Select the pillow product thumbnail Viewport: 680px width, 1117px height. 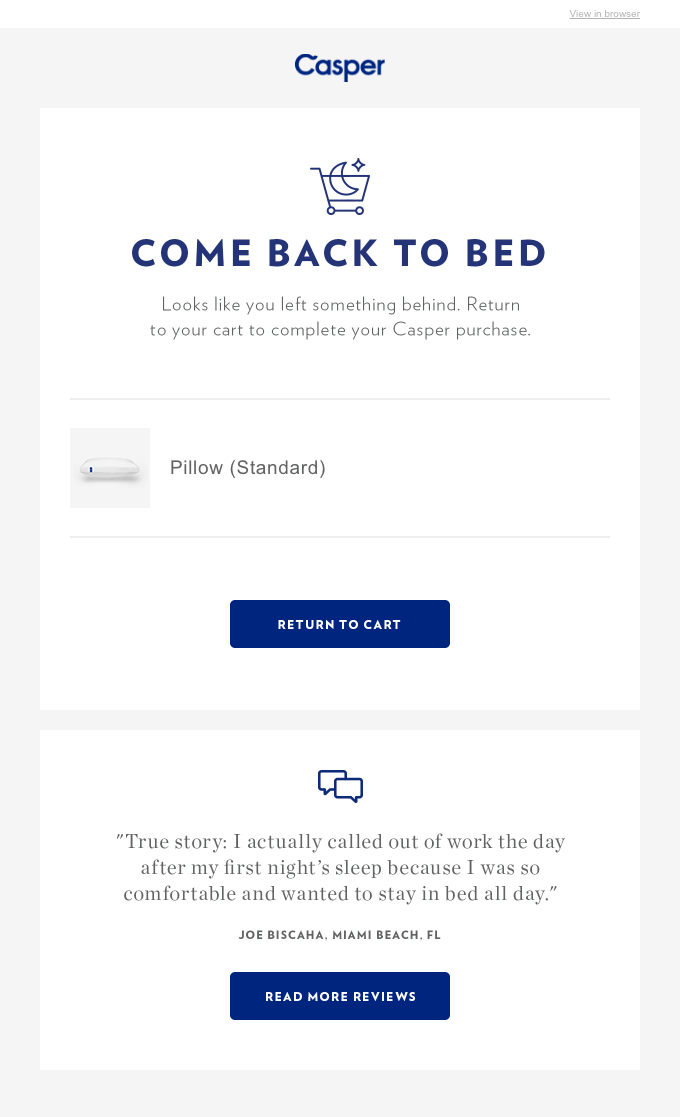tap(110, 468)
